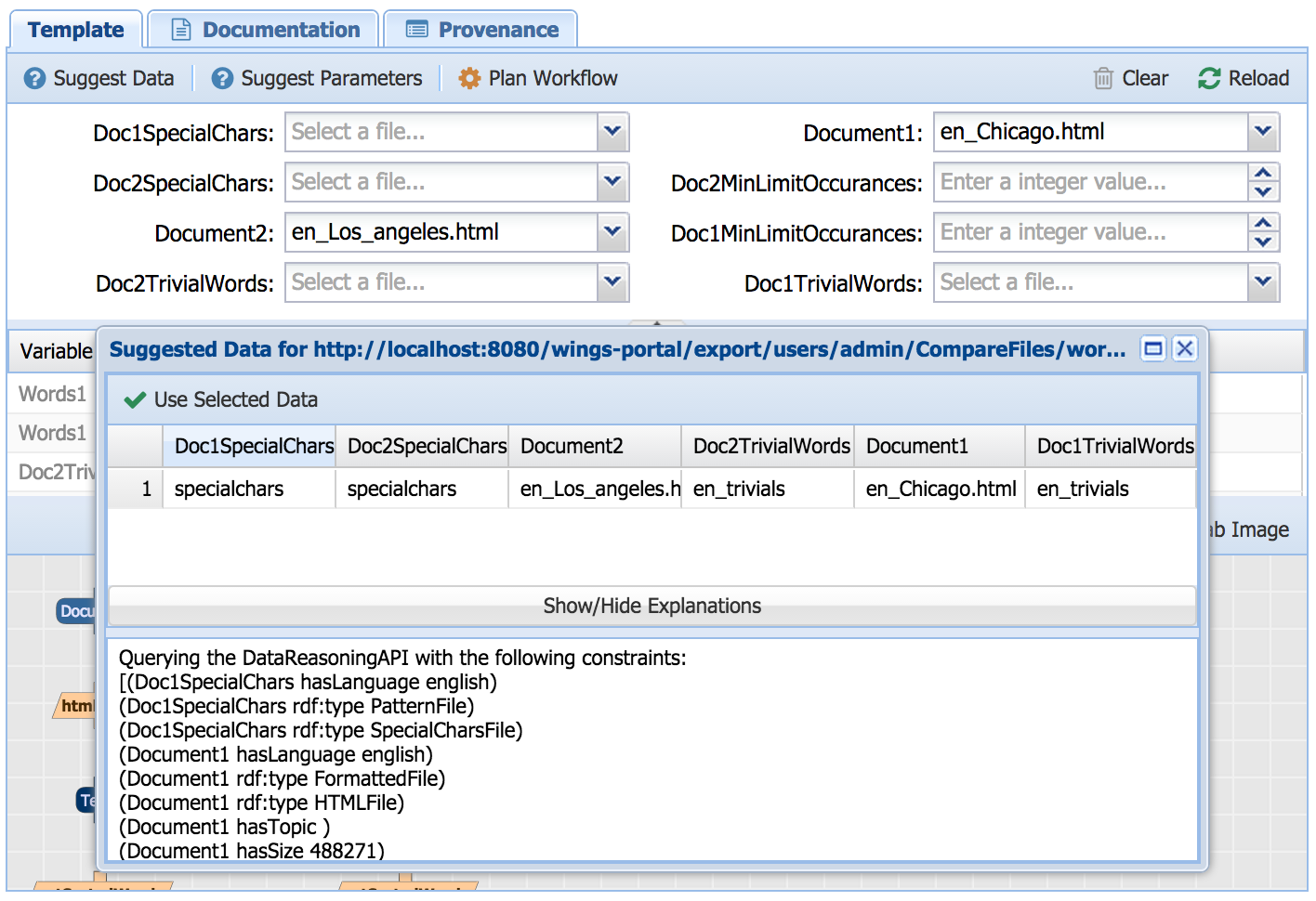Image resolution: width=1316 pixels, height=901 pixels.
Task: Click the Show/Hide Explanations button
Action: tap(651, 607)
